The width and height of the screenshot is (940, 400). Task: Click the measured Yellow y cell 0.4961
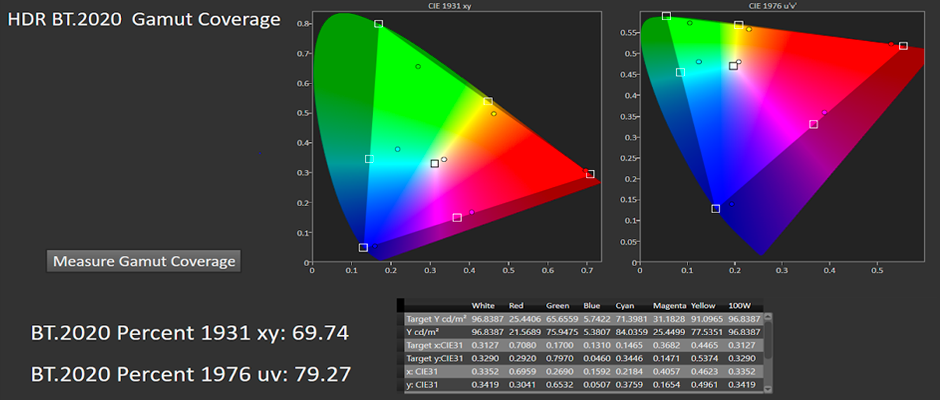coord(704,385)
